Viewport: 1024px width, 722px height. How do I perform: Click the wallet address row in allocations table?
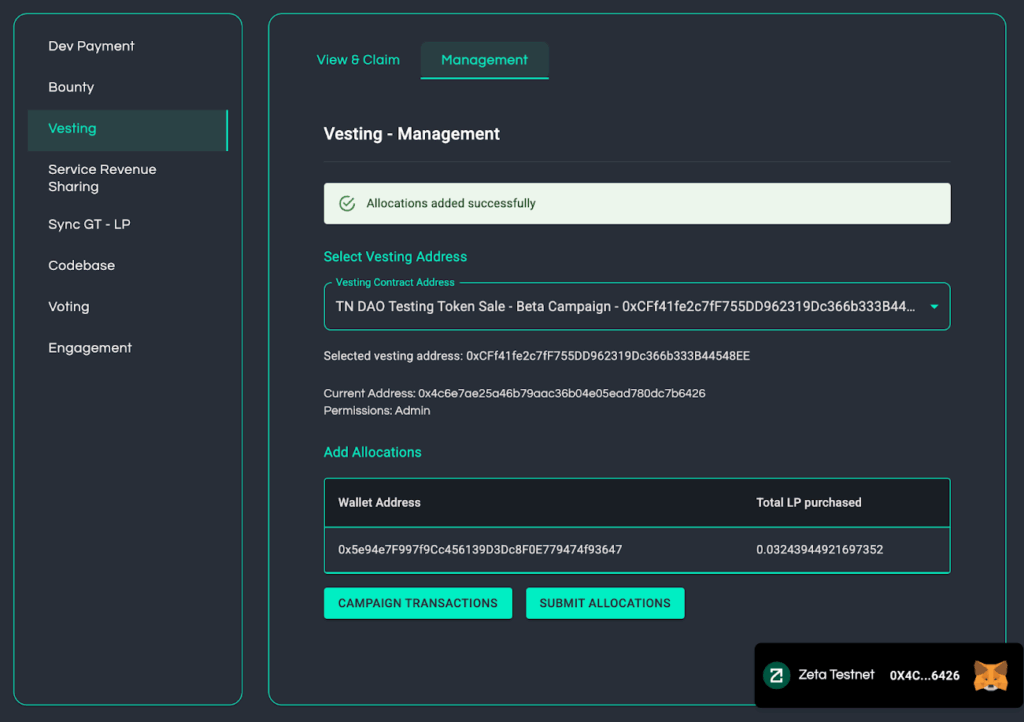[480, 549]
